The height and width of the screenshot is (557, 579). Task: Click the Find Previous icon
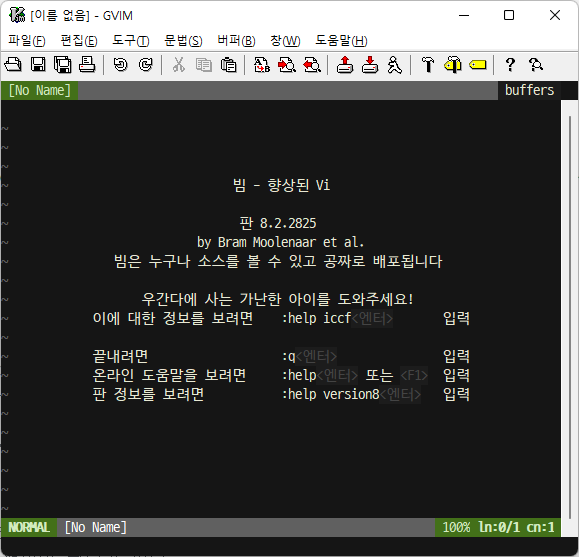click(312, 65)
